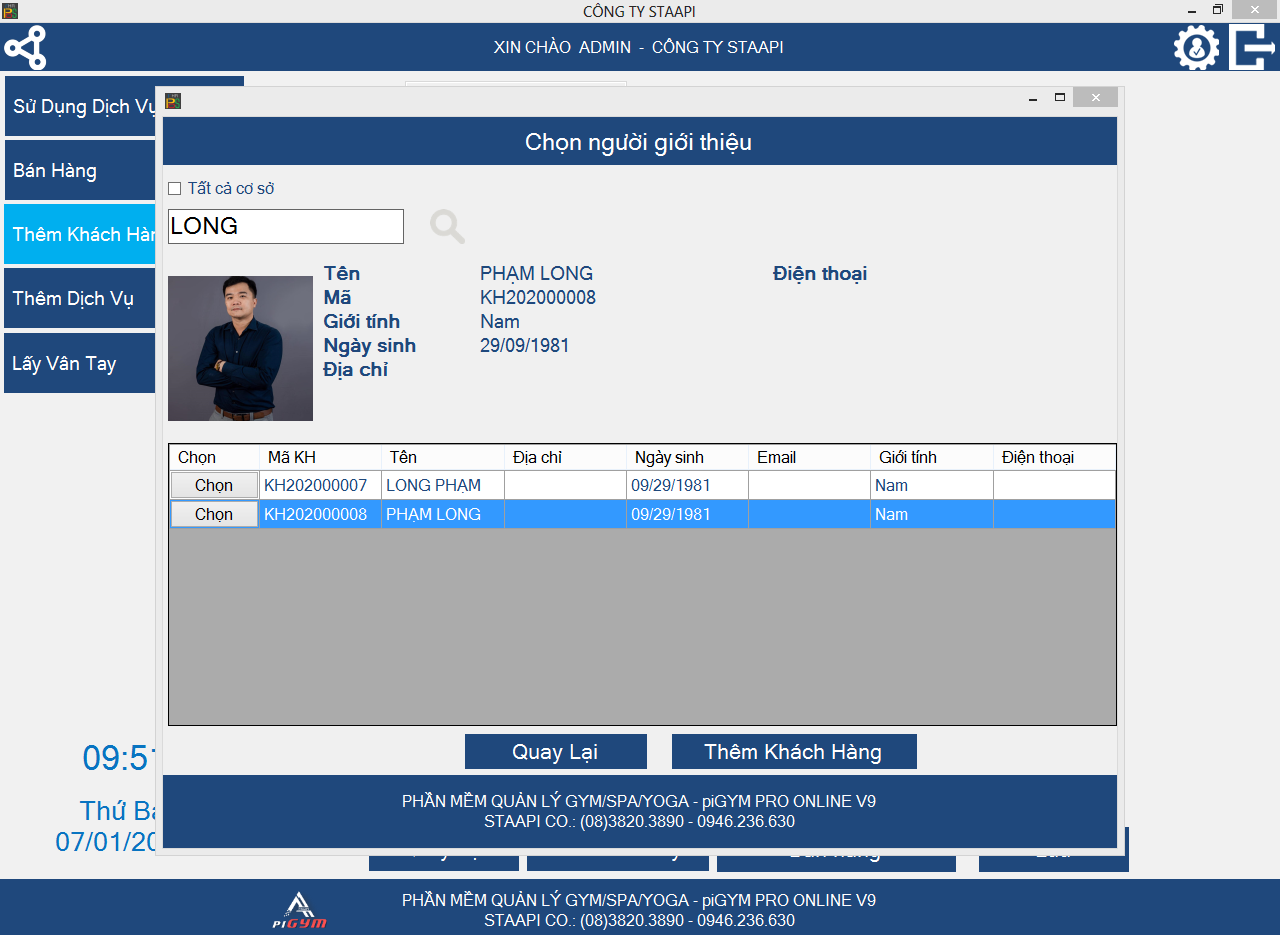Screen dimensions: 1280x935
Task: Open Sử Dụng Dịch Vụ sidebar menu
Action: tap(80, 107)
